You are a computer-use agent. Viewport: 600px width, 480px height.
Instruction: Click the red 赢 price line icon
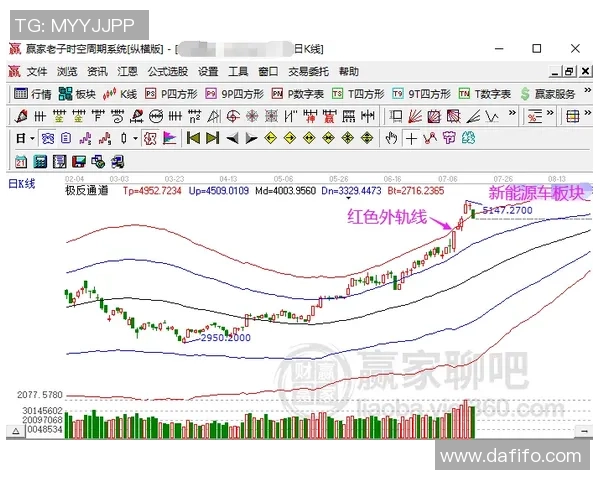pos(329,116)
